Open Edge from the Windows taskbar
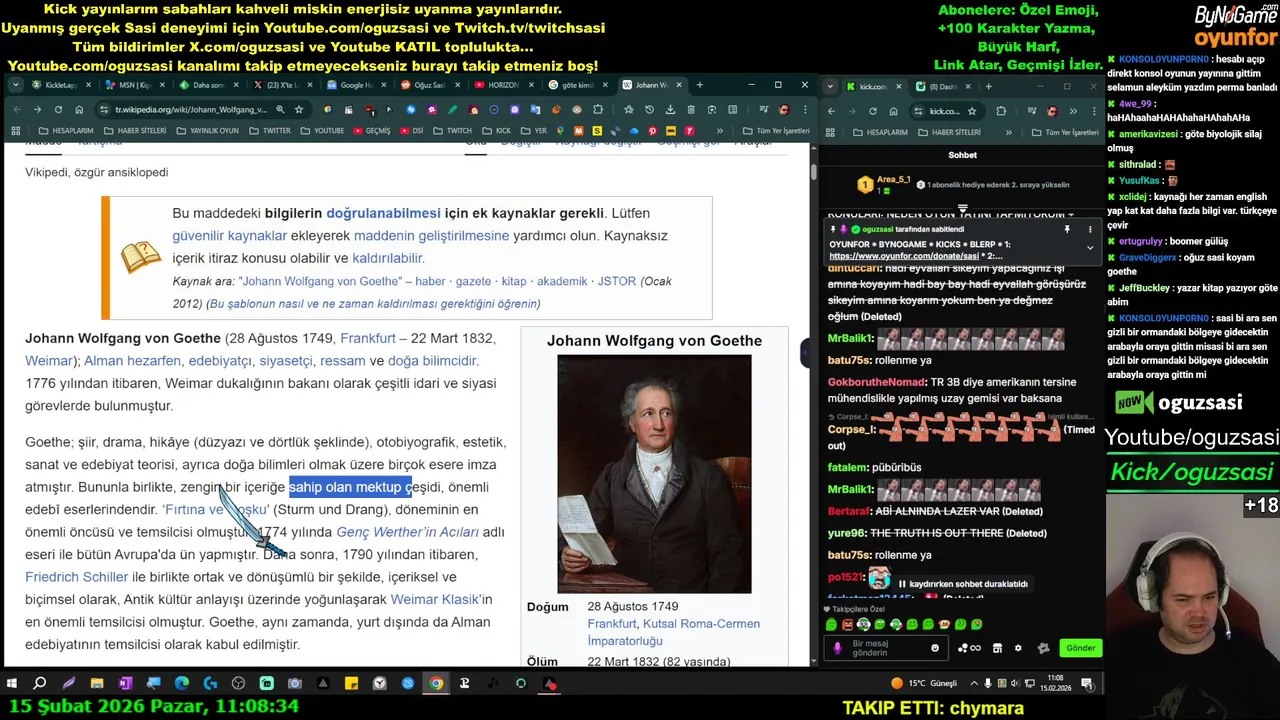 click(x=181, y=684)
